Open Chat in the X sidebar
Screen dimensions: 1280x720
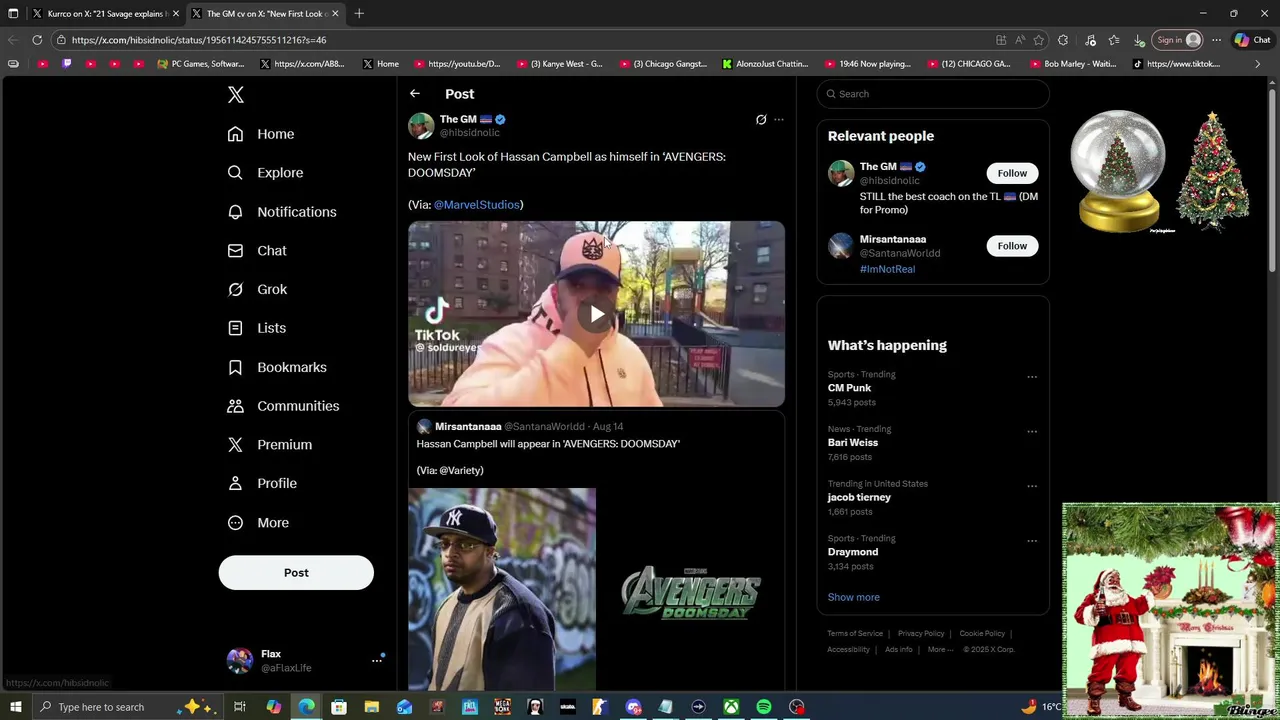[x=257, y=251]
